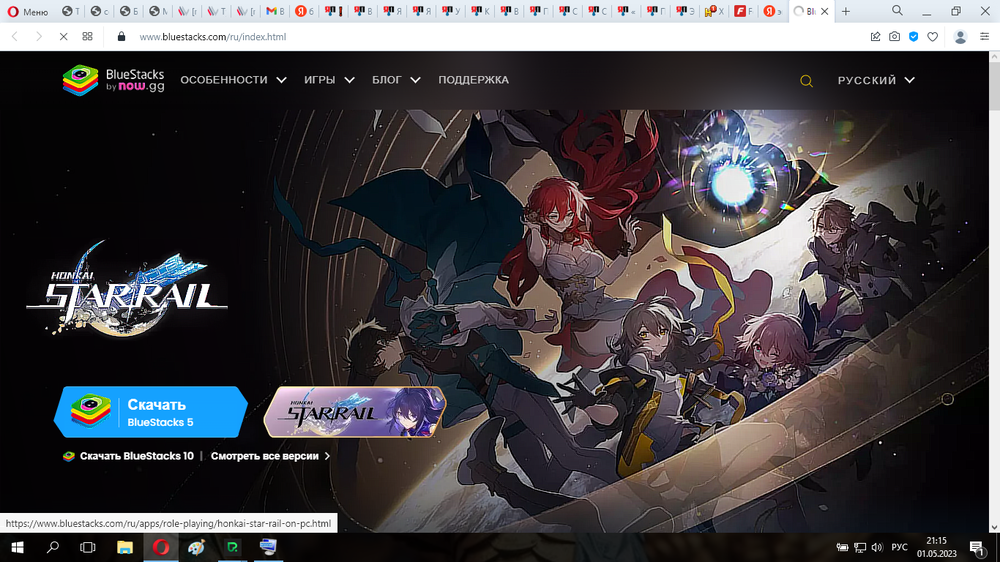Click the page vertical scrollbar thumb

point(994,86)
